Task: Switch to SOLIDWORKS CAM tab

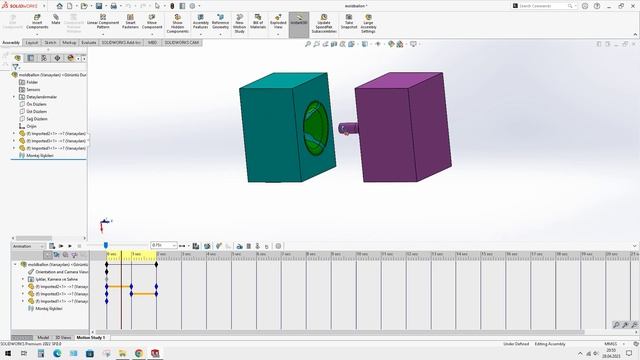Action: click(x=182, y=42)
